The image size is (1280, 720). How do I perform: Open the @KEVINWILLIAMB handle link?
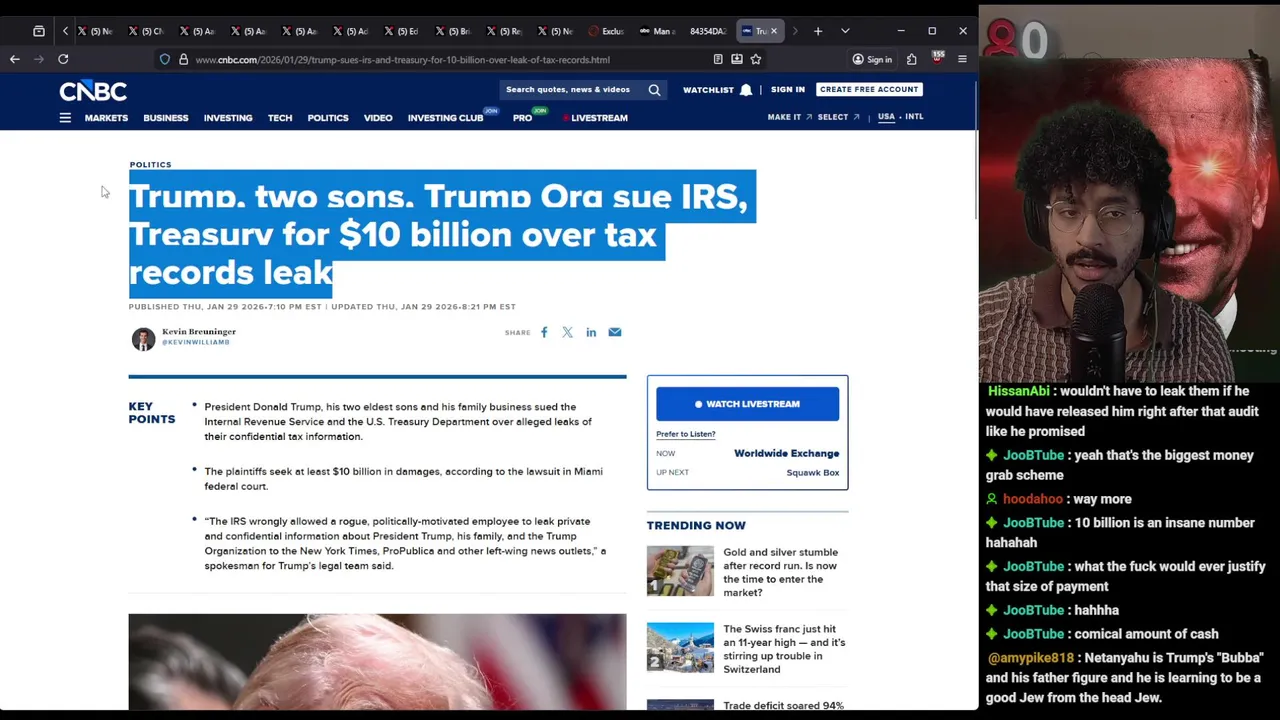[x=196, y=342]
